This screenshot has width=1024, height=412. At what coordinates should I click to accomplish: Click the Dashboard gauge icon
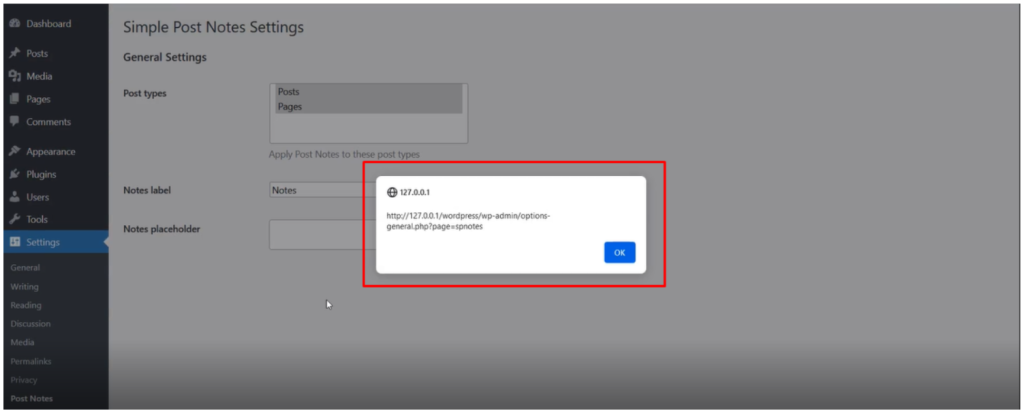click(15, 24)
